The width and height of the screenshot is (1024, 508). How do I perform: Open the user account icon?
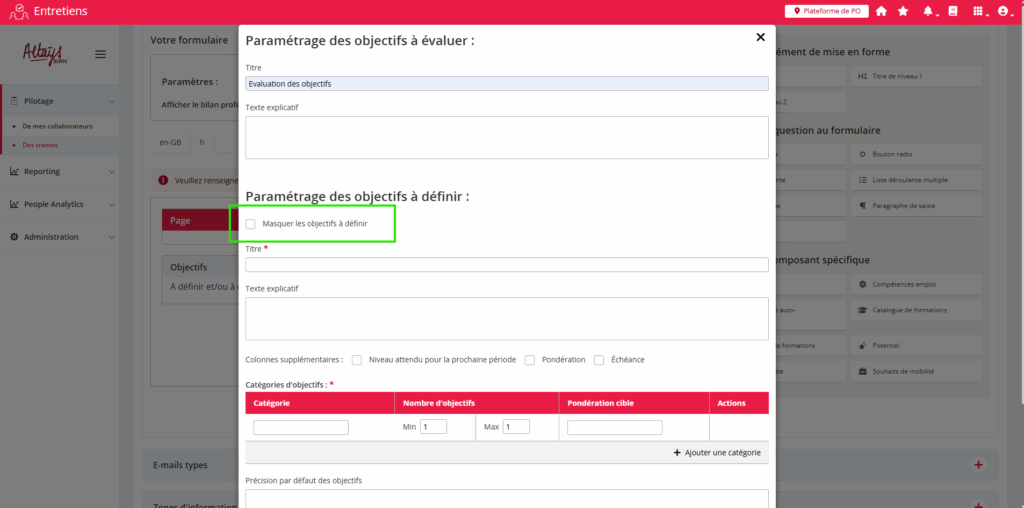(x=1003, y=11)
